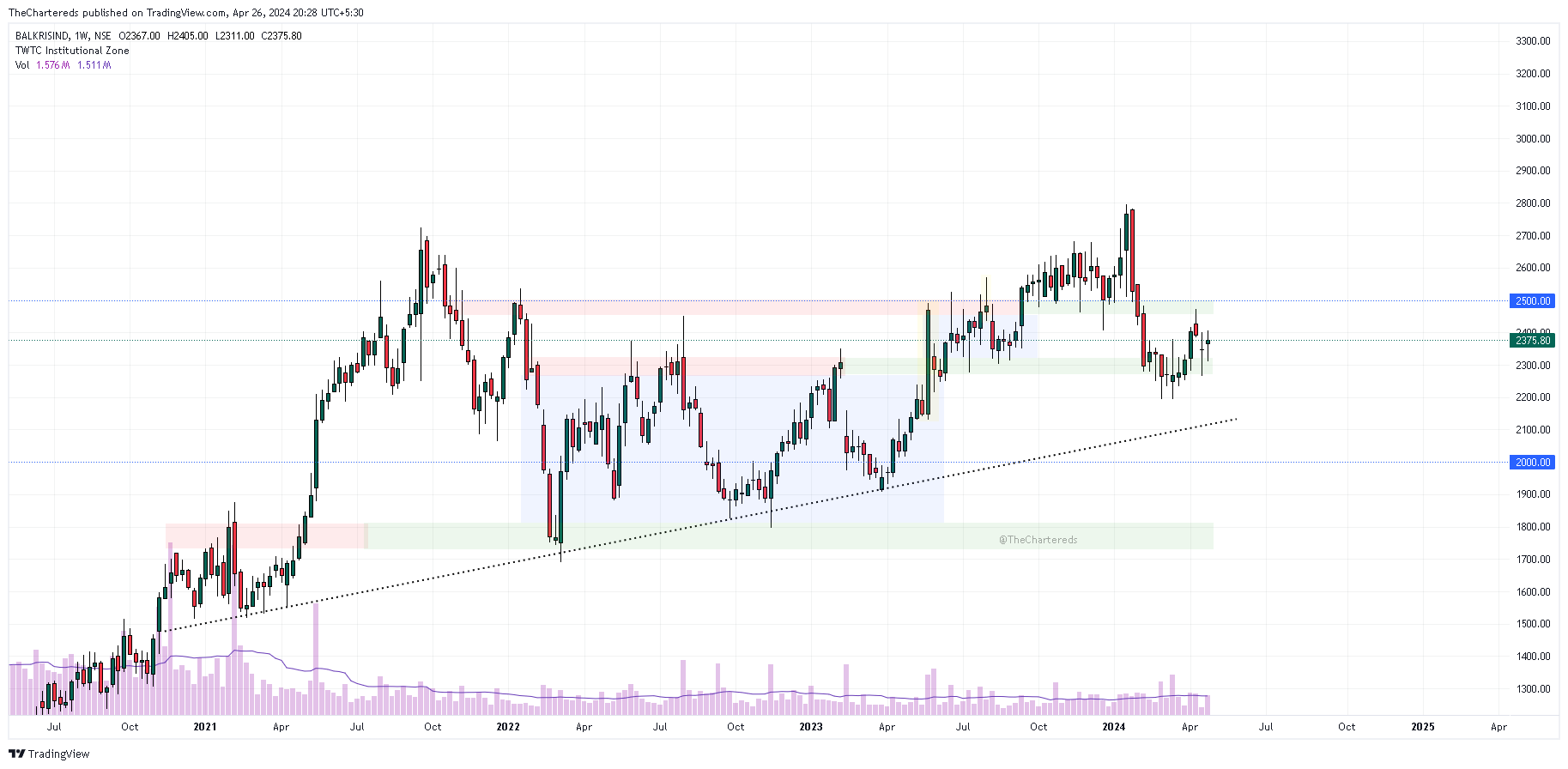The width and height of the screenshot is (1568, 769).
Task: Click the 2000.00 price level label
Action: click(x=1532, y=463)
